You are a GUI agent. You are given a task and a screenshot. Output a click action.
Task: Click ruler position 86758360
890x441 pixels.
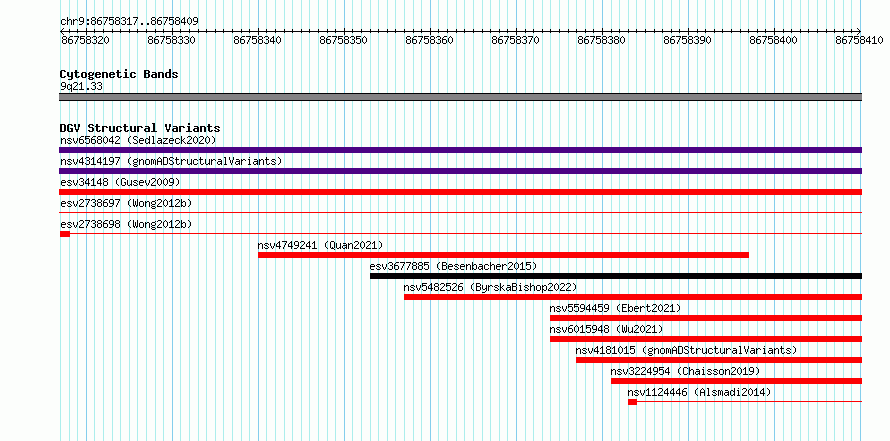[430, 40]
